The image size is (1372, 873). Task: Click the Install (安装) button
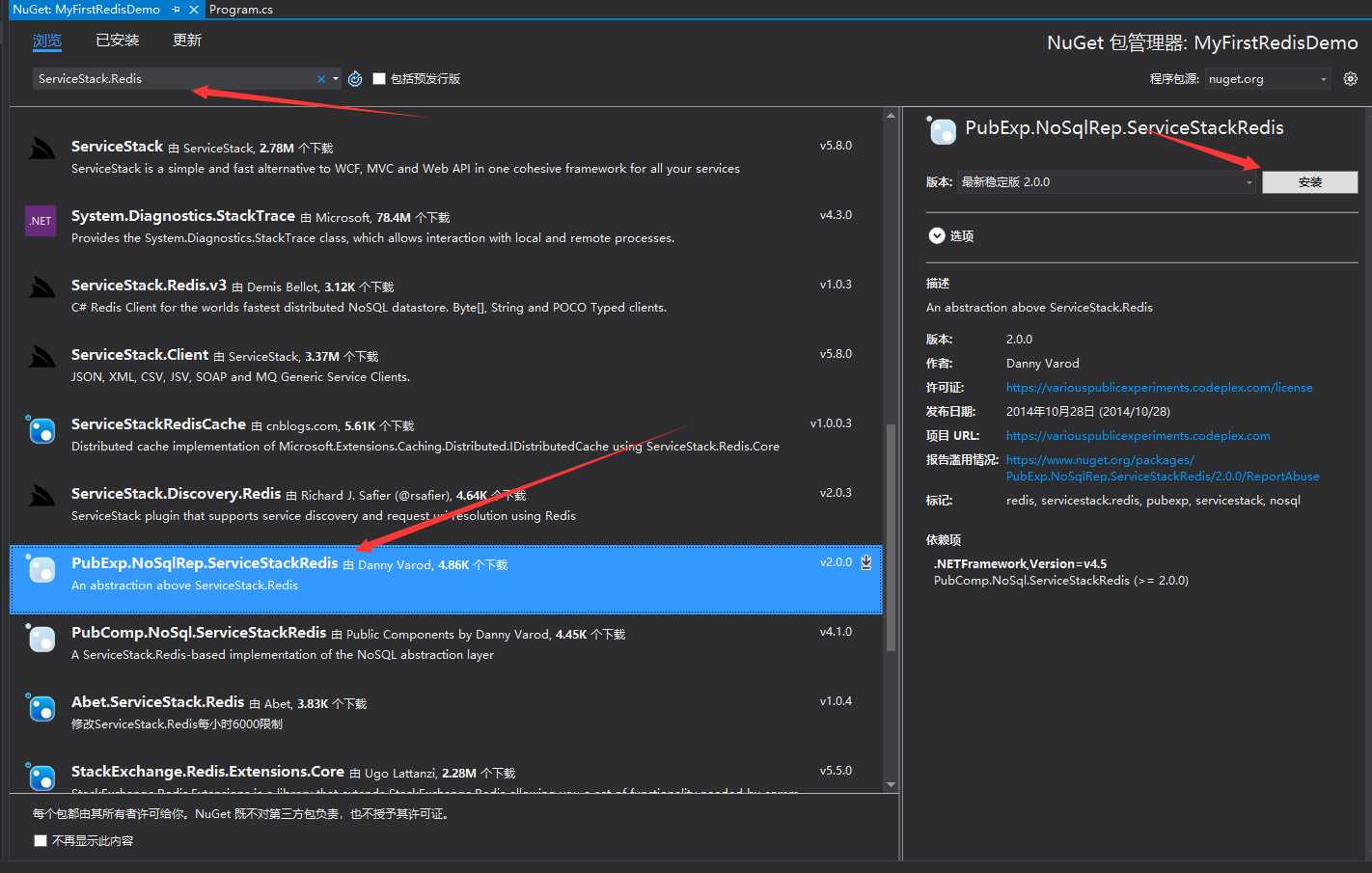pyautogui.click(x=1309, y=182)
